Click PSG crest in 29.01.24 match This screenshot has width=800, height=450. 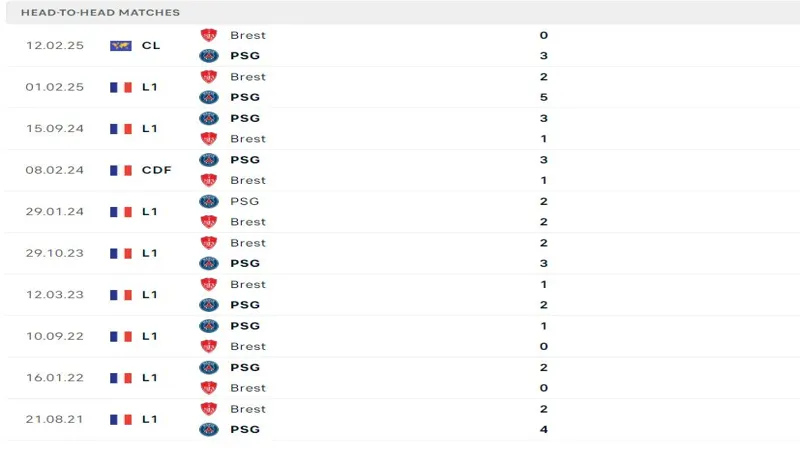[x=209, y=201]
